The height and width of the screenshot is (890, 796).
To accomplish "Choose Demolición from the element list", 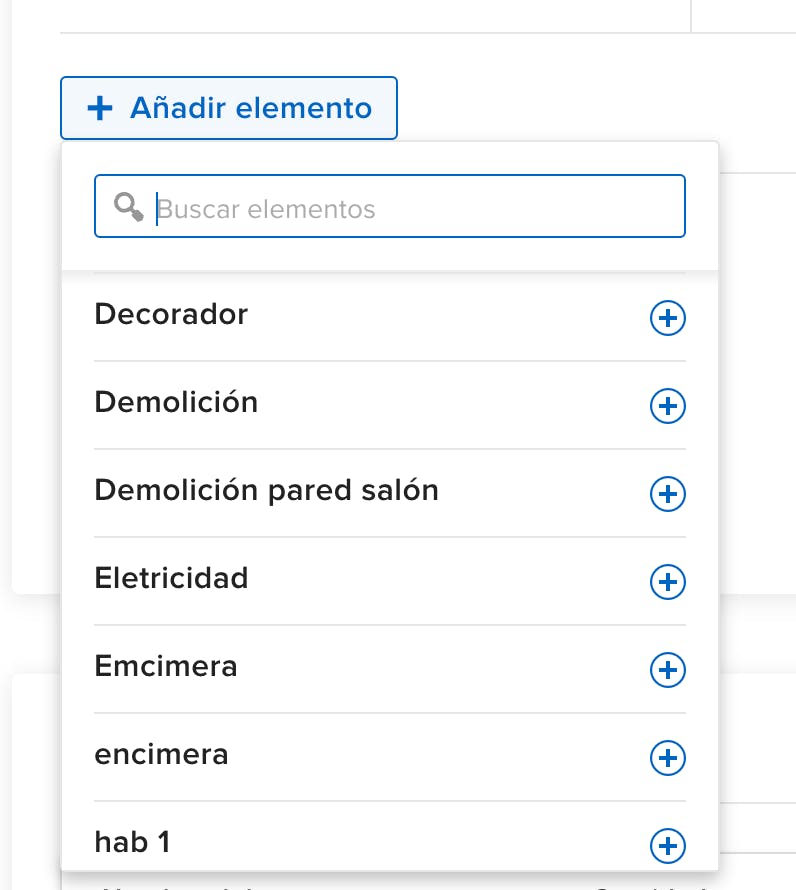I will (x=176, y=402).
